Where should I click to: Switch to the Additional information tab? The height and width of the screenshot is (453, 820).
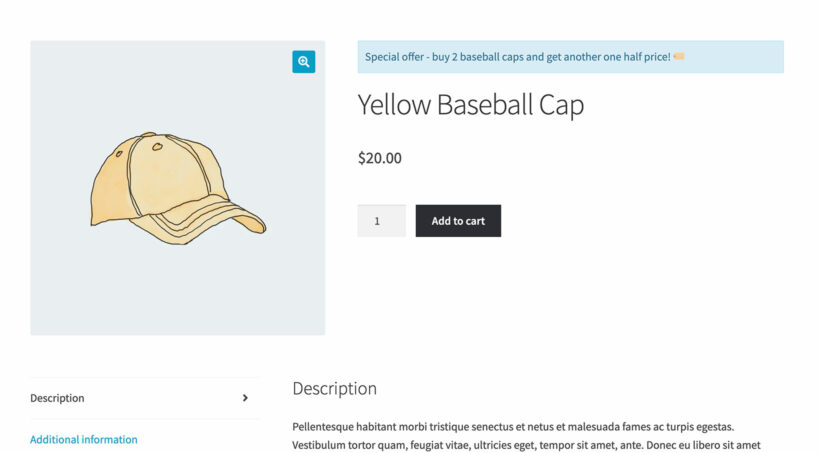[84, 439]
